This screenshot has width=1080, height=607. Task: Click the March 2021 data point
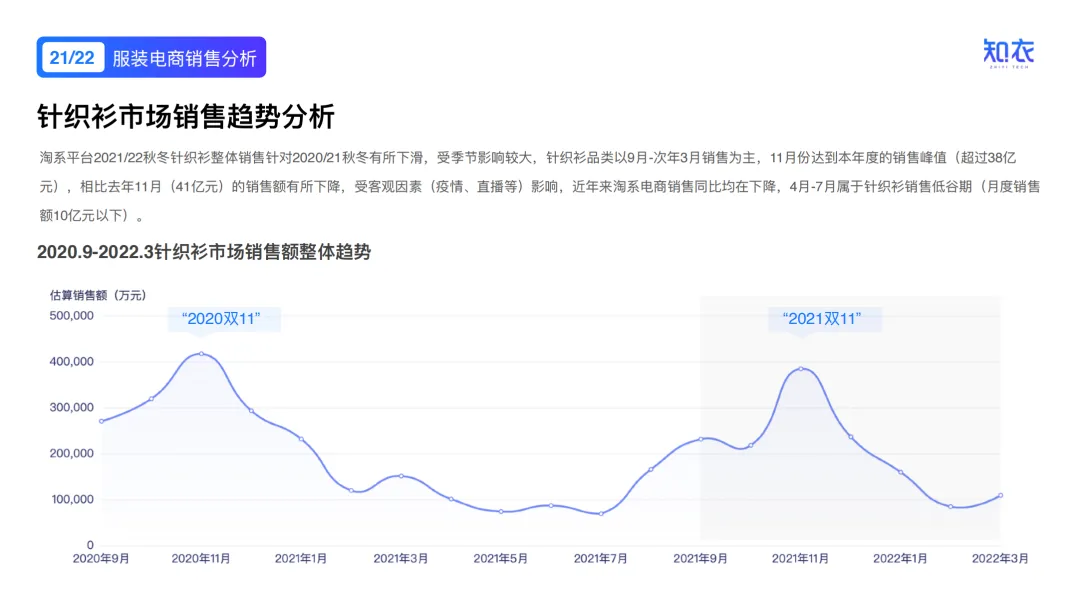point(401,476)
